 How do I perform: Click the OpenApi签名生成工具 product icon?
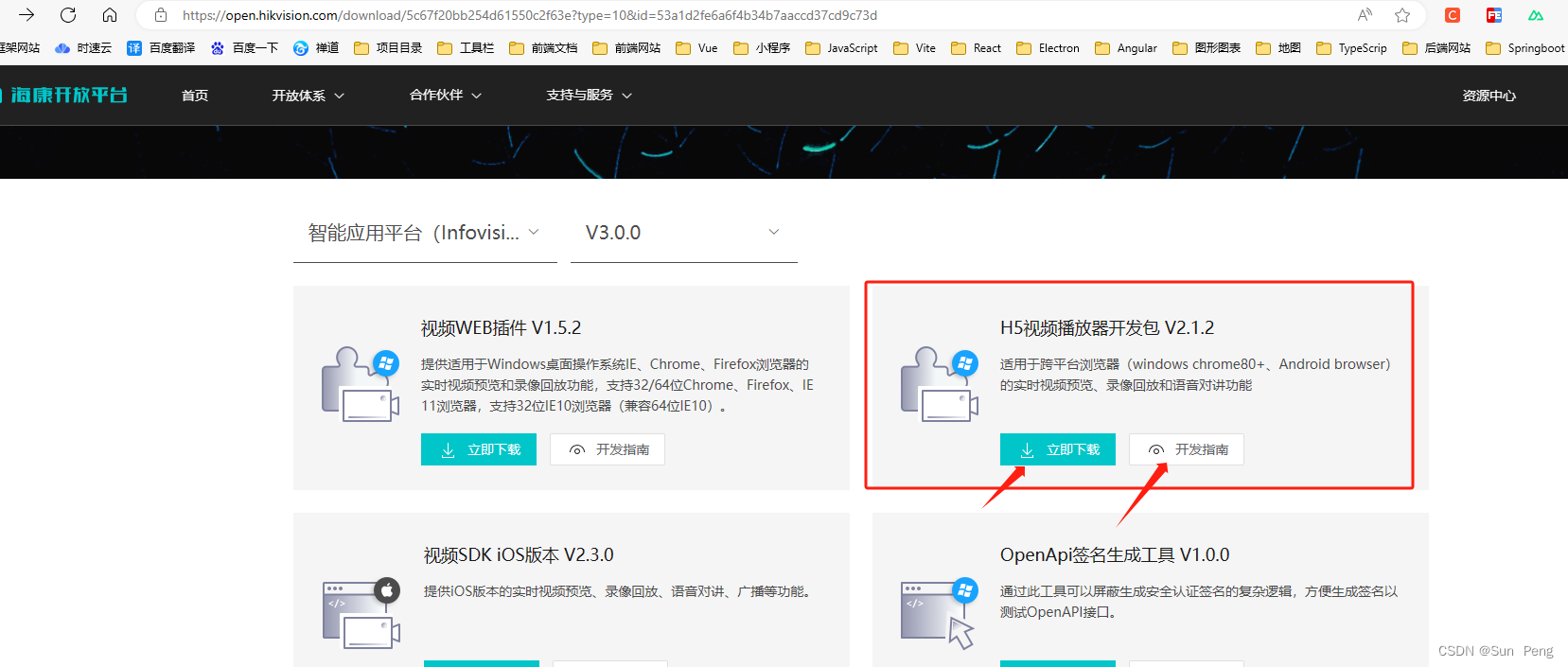click(940, 612)
